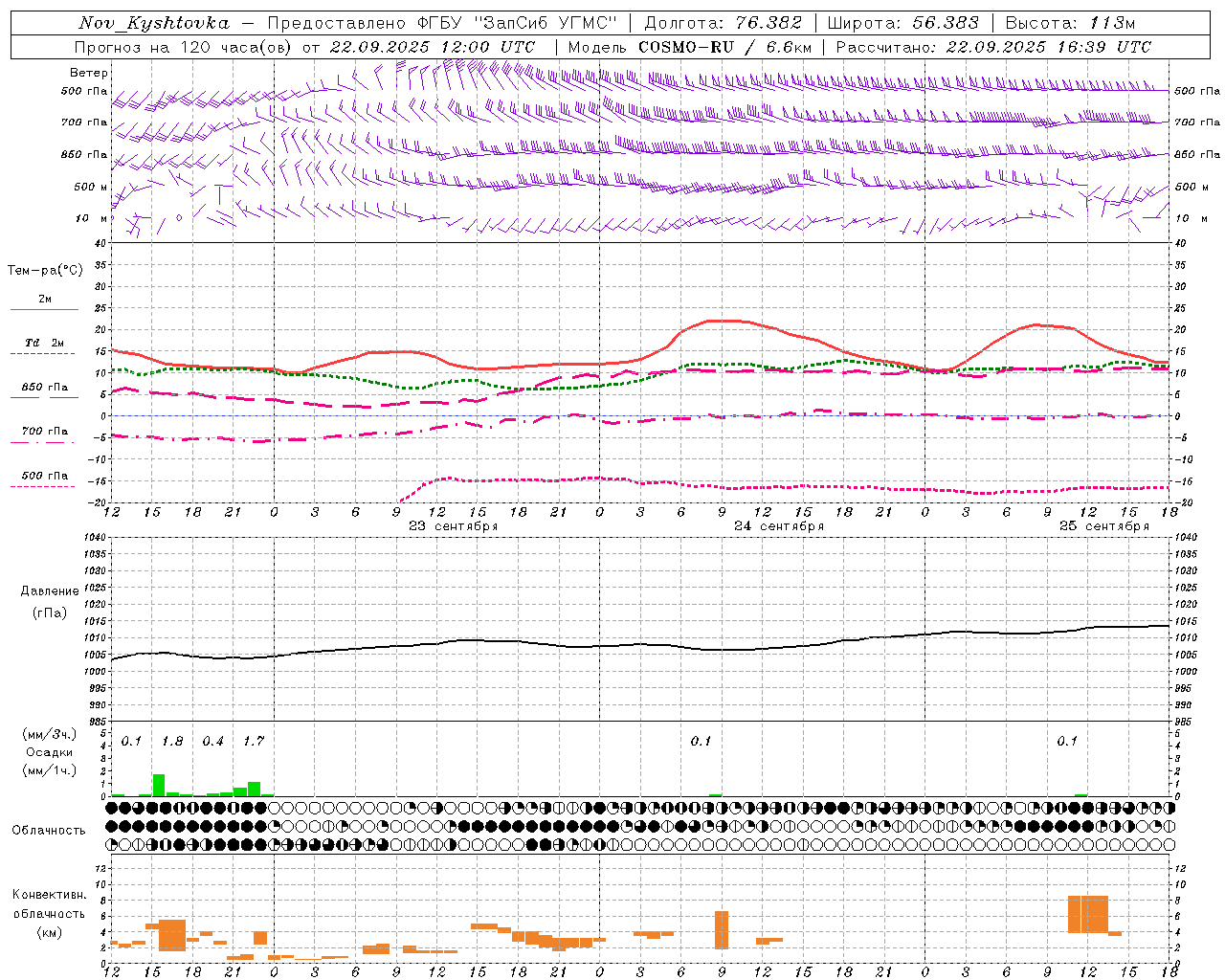Click the 'Предоставлено ФГБУ "ЗапСиб УГМС"' credit text
This screenshot has height=980, width=1225.
click(442, 23)
